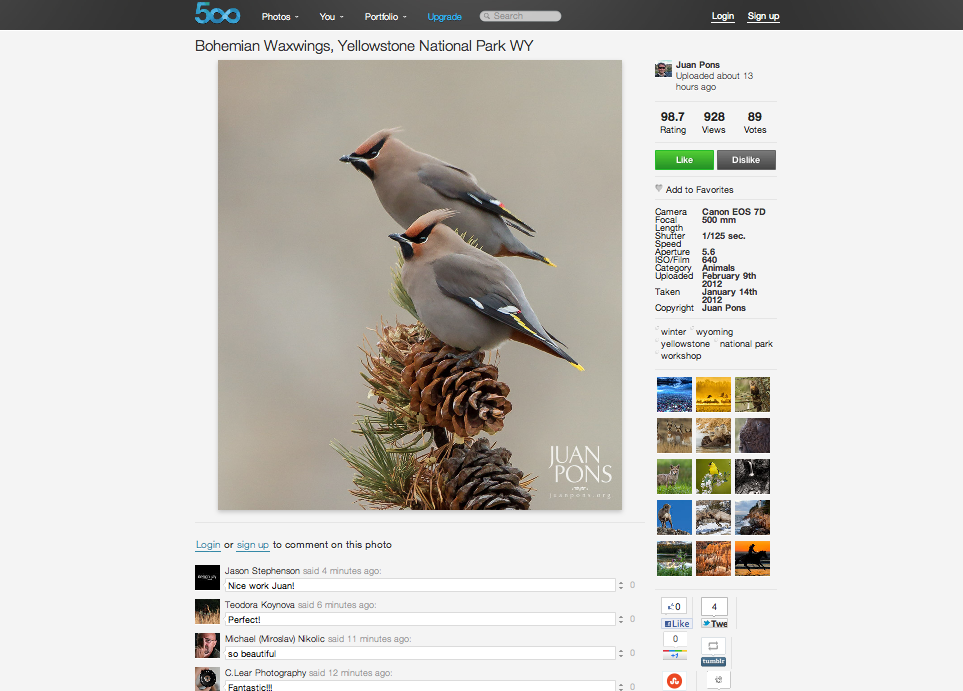Click the Facebook Like share icon
Image resolution: width=963 pixels, height=691 pixels.
[x=676, y=623]
